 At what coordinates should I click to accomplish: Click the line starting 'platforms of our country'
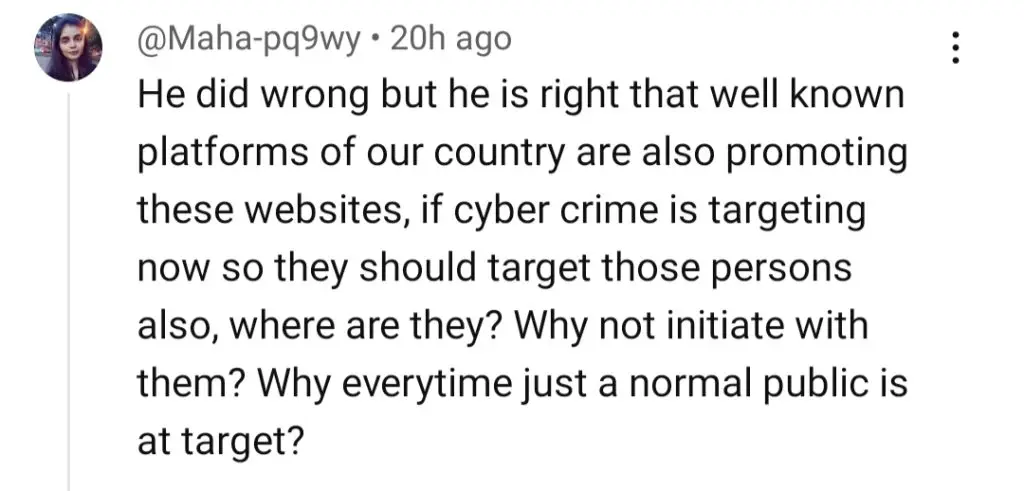click(x=522, y=155)
